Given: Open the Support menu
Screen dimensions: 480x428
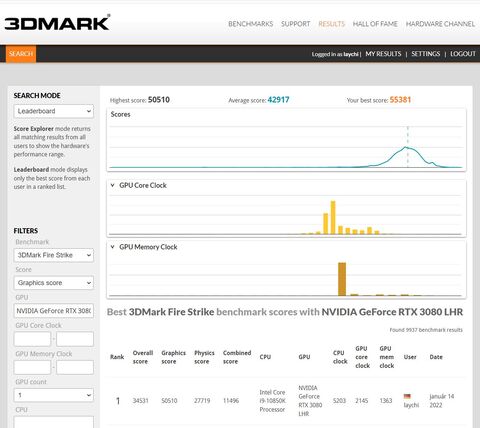Looking at the screenshot, I should [x=295, y=24].
